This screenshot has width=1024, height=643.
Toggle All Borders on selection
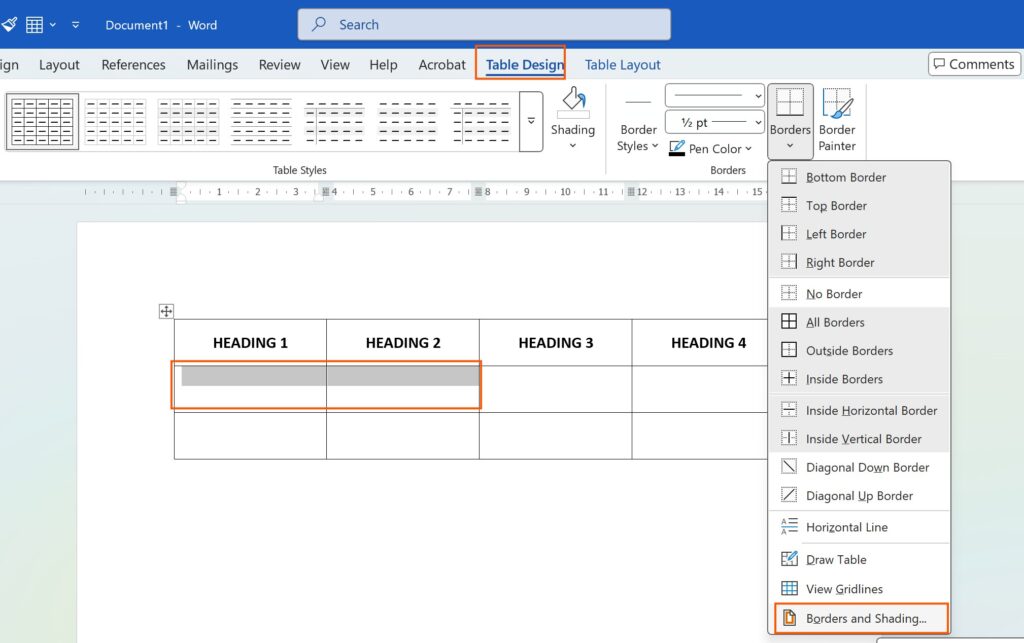click(835, 322)
